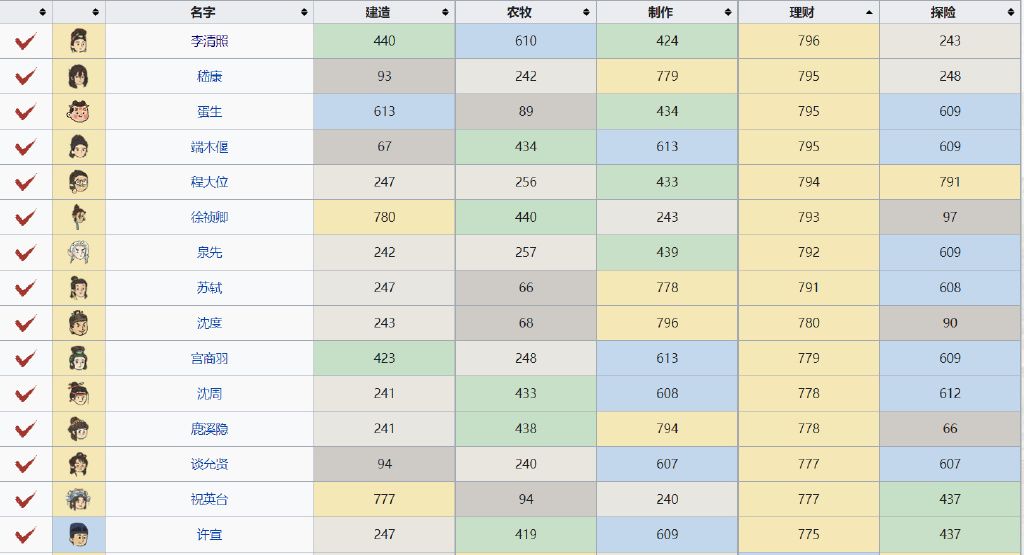Click the sort arrows on 农牧 column
Image resolution: width=1024 pixels, height=555 pixels.
[587, 12]
